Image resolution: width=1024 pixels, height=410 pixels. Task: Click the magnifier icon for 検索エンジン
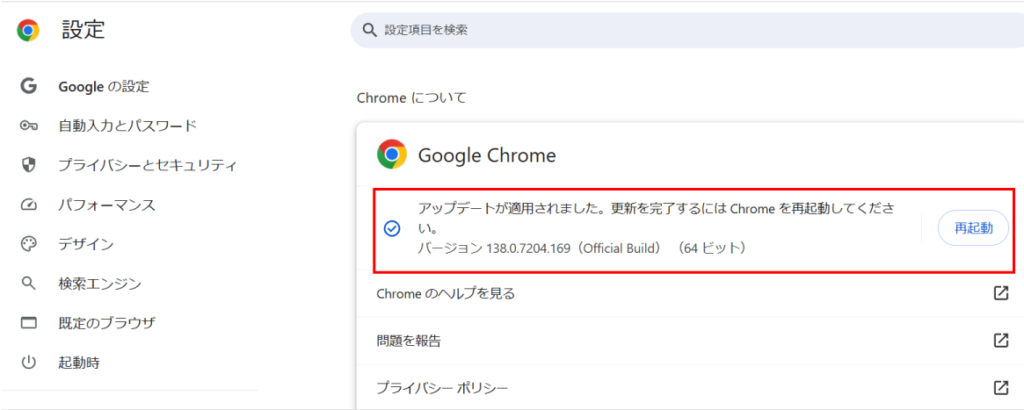[x=29, y=284]
